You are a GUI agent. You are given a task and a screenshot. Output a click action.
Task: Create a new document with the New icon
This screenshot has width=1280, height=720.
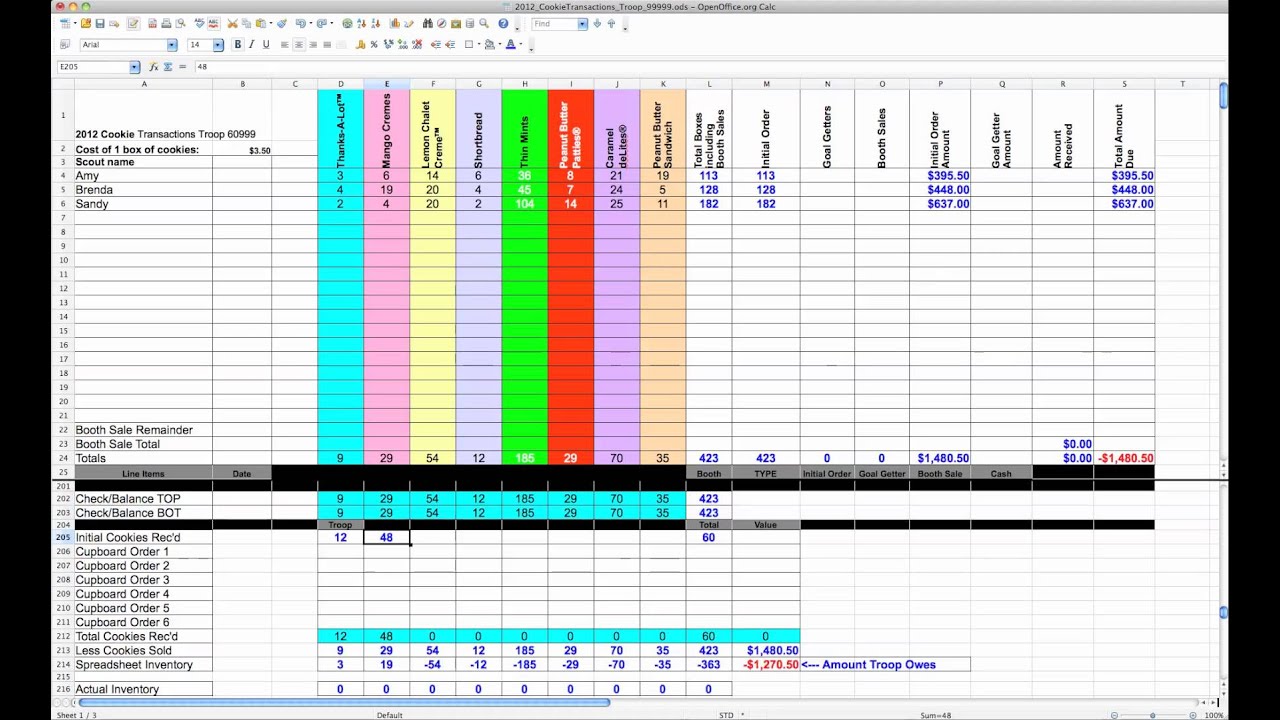pyautogui.click(x=65, y=23)
